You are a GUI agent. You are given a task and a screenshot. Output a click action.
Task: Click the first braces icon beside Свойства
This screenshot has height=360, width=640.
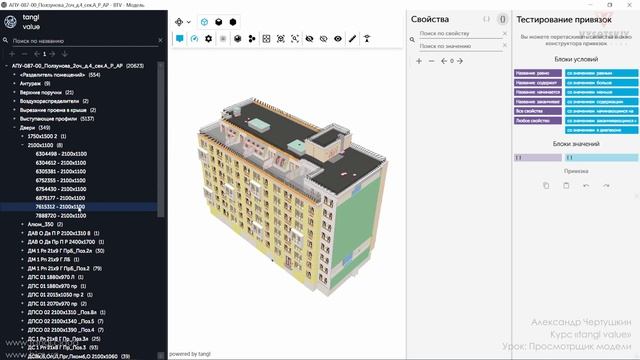[x=487, y=19]
